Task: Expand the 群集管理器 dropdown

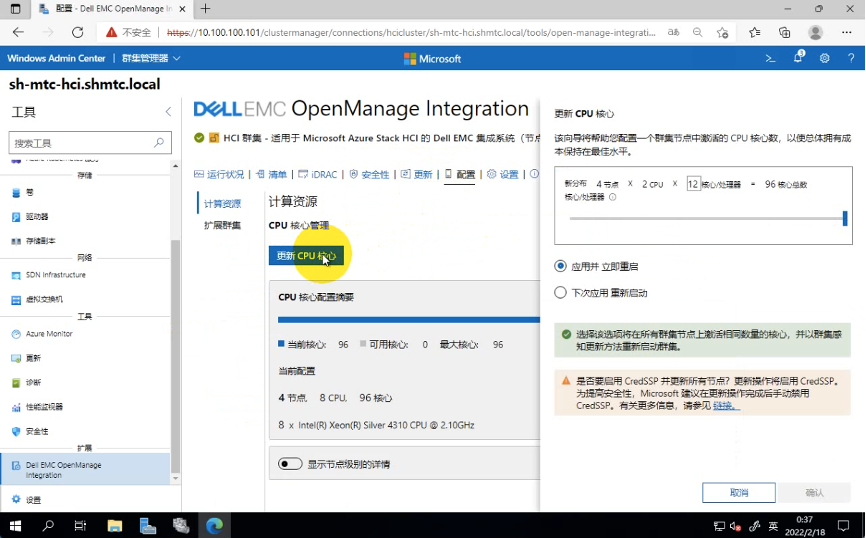Action: click(x=151, y=58)
